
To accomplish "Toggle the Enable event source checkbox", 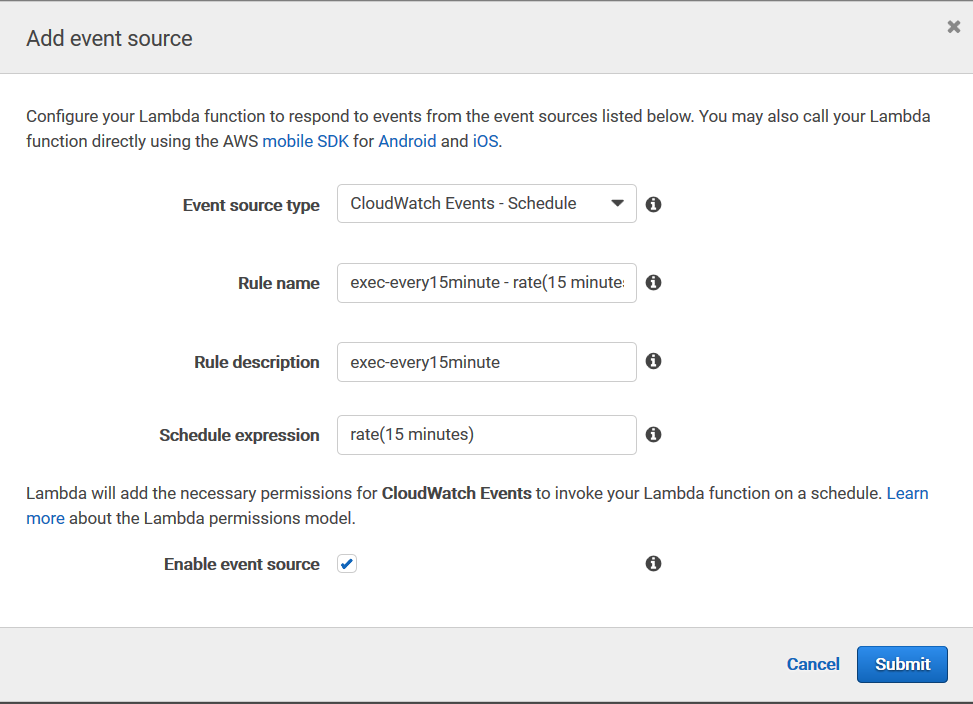I will pyautogui.click(x=347, y=564).
